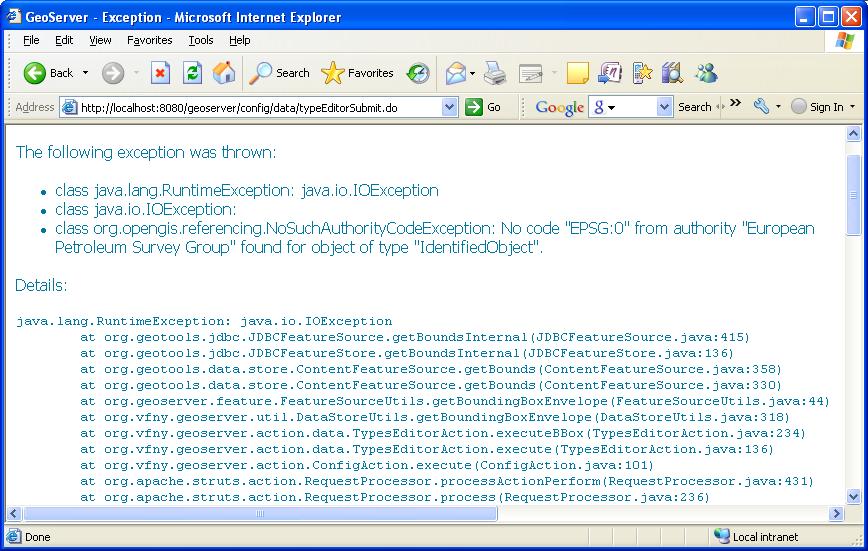Stop loading with the red X icon
Screen dimensions: 868x551
[x=161, y=73]
